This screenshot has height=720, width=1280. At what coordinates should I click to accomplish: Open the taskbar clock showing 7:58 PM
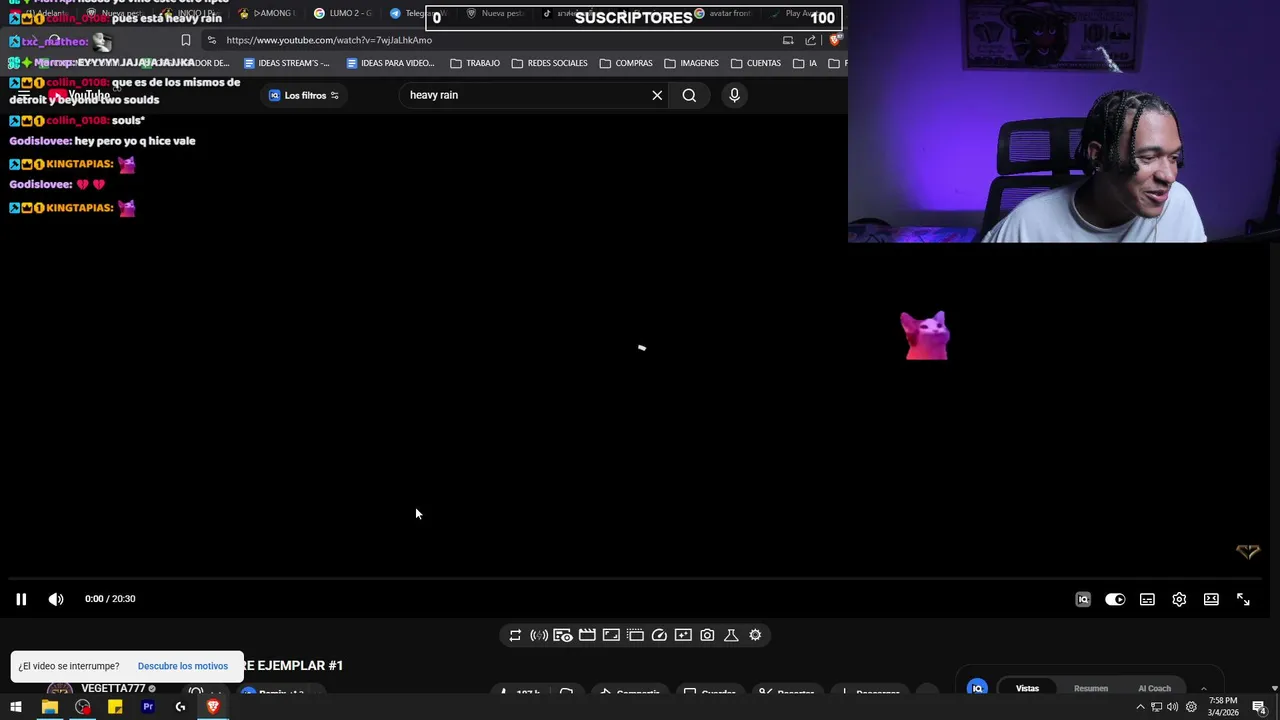[x=1222, y=707]
